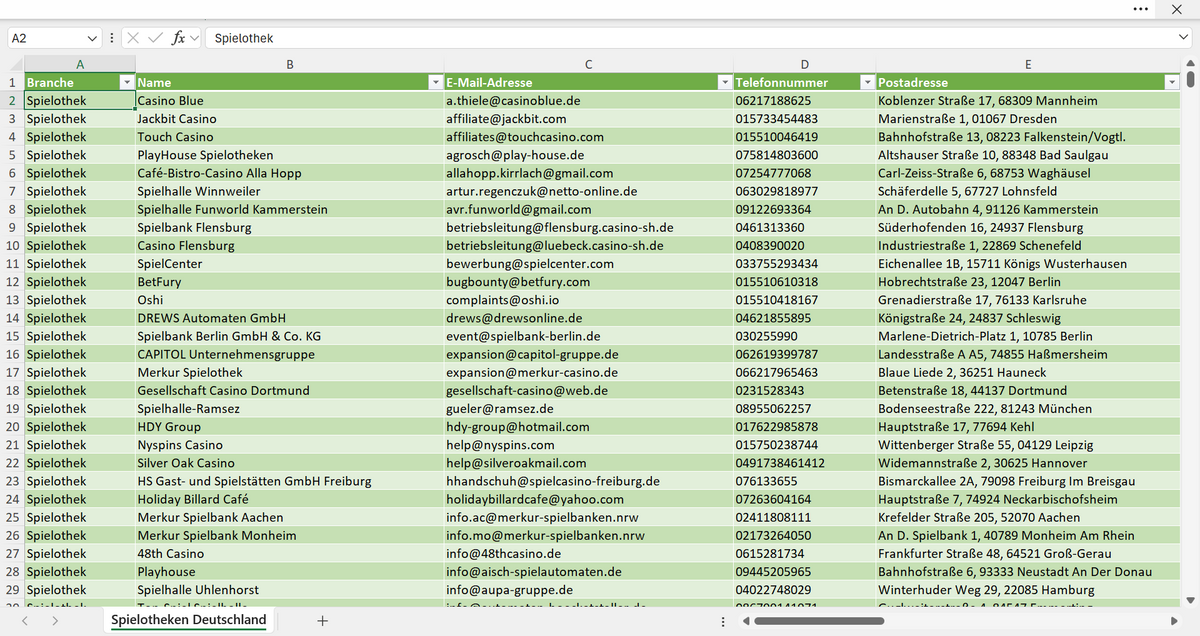Click the horizontal scrollbar right arrow

click(1175, 621)
